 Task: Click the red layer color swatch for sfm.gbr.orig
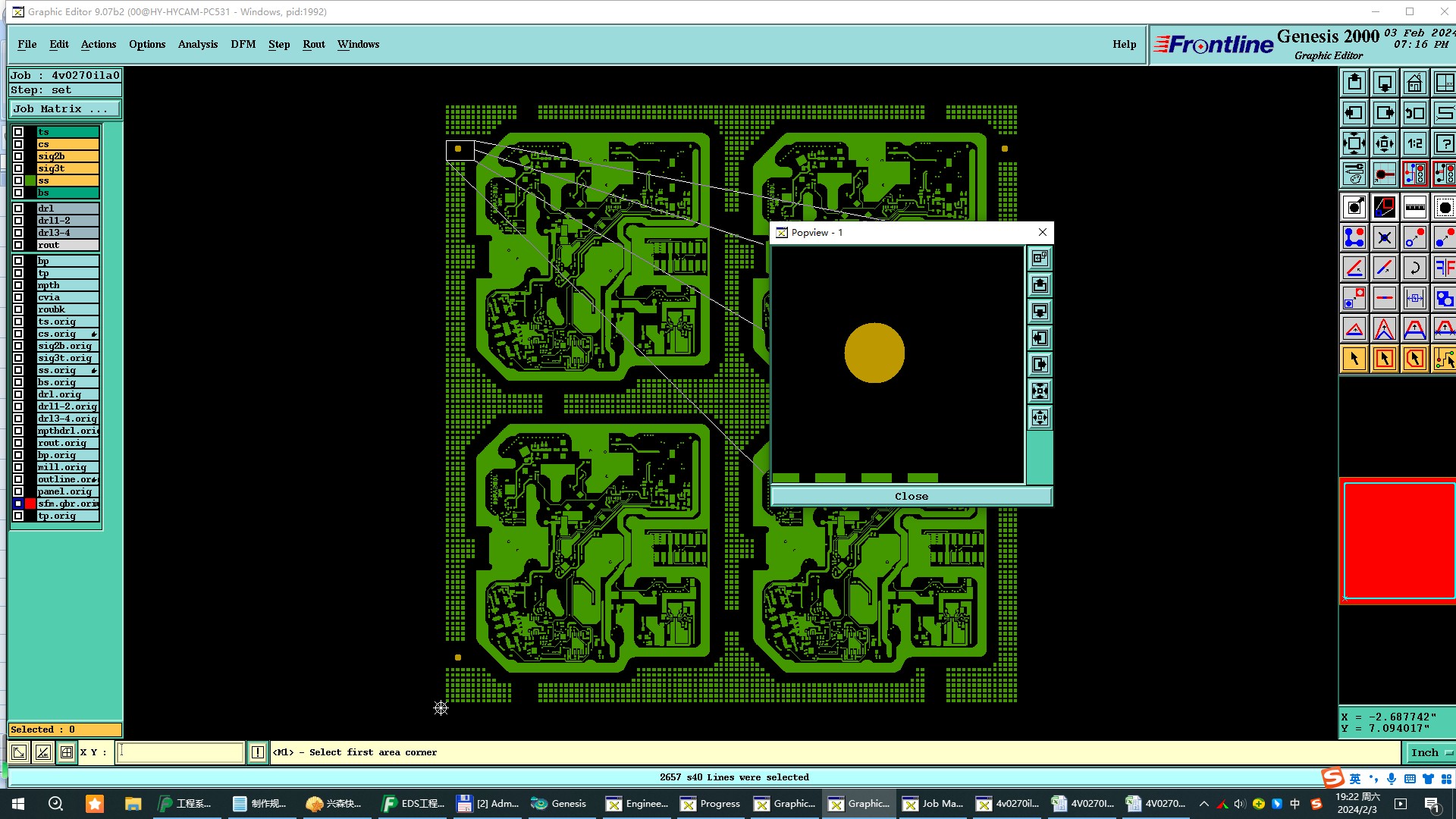pyautogui.click(x=30, y=504)
